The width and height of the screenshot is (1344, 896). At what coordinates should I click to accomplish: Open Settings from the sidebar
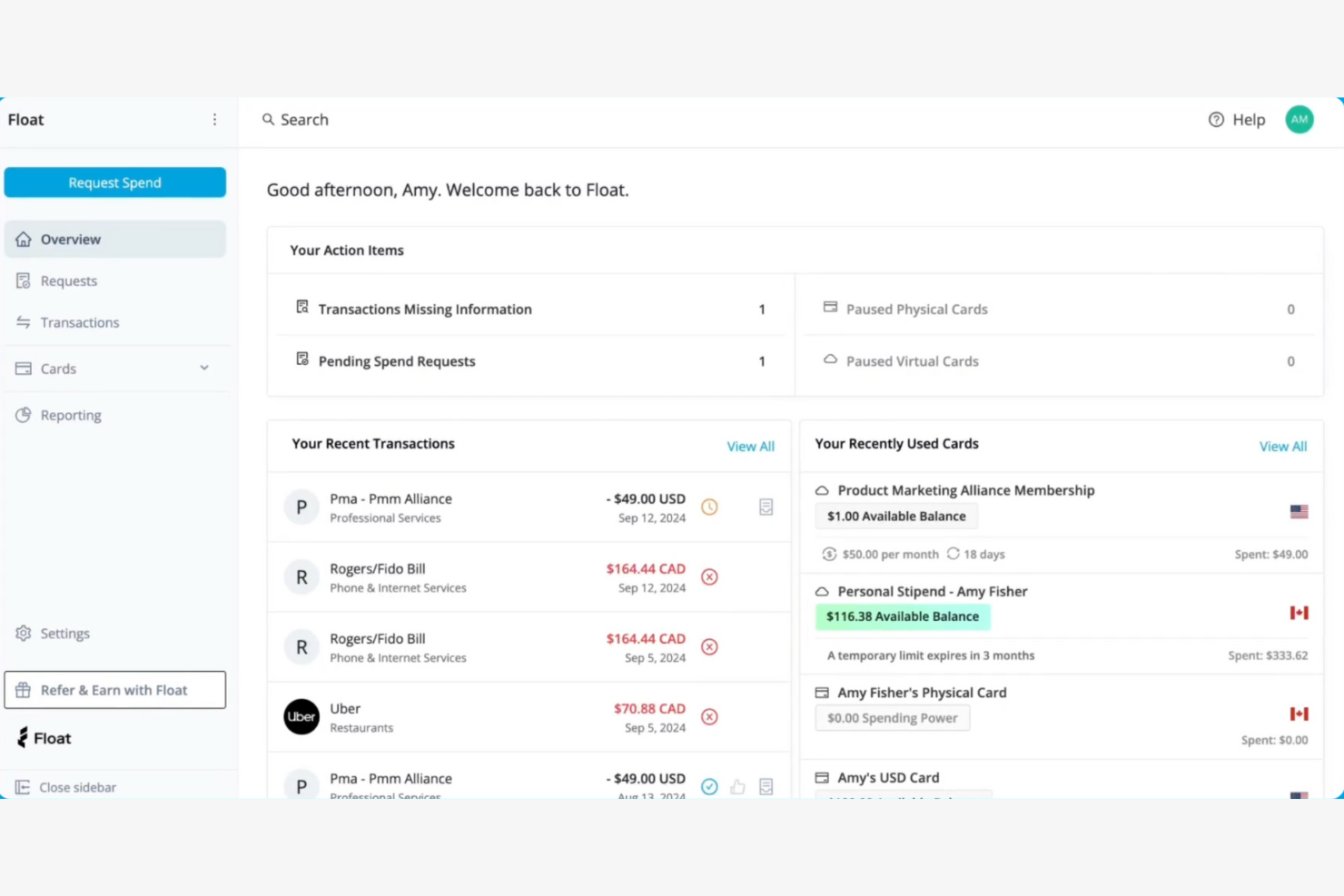coord(64,633)
